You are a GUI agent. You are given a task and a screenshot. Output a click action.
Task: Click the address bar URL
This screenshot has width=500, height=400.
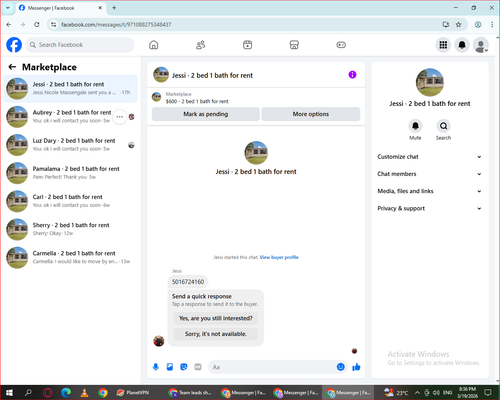pyautogui.click(x=116, y=25)
